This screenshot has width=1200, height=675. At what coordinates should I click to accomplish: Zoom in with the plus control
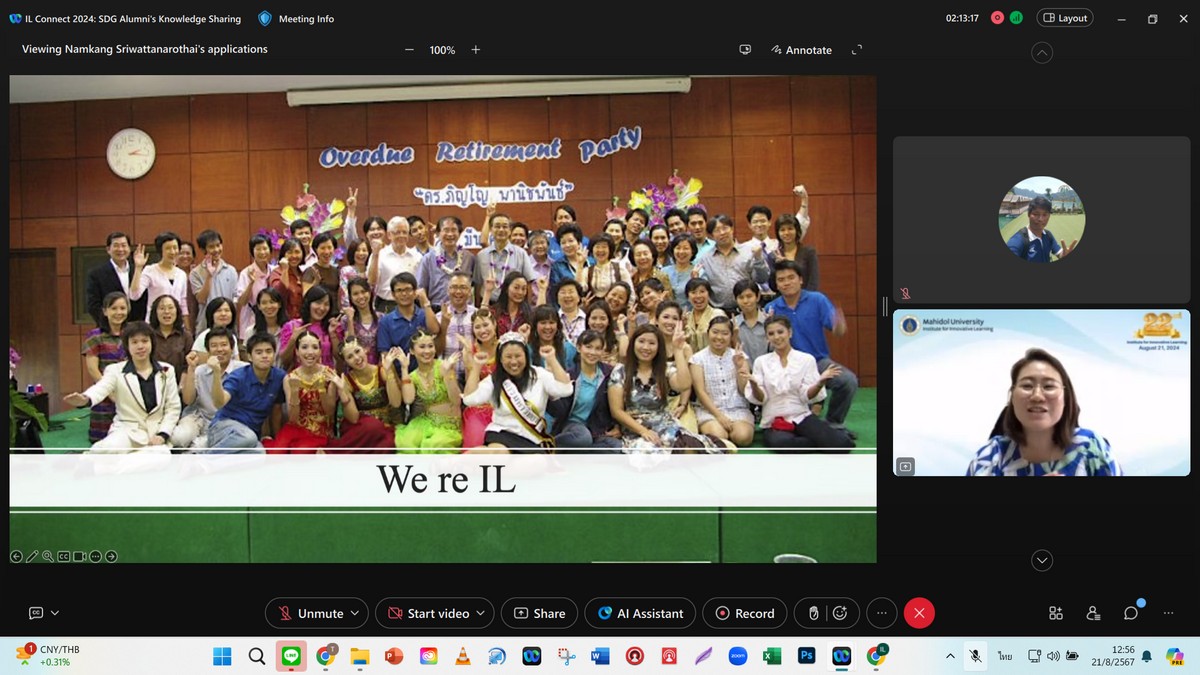pyautogui.click(x=476, y=50)
